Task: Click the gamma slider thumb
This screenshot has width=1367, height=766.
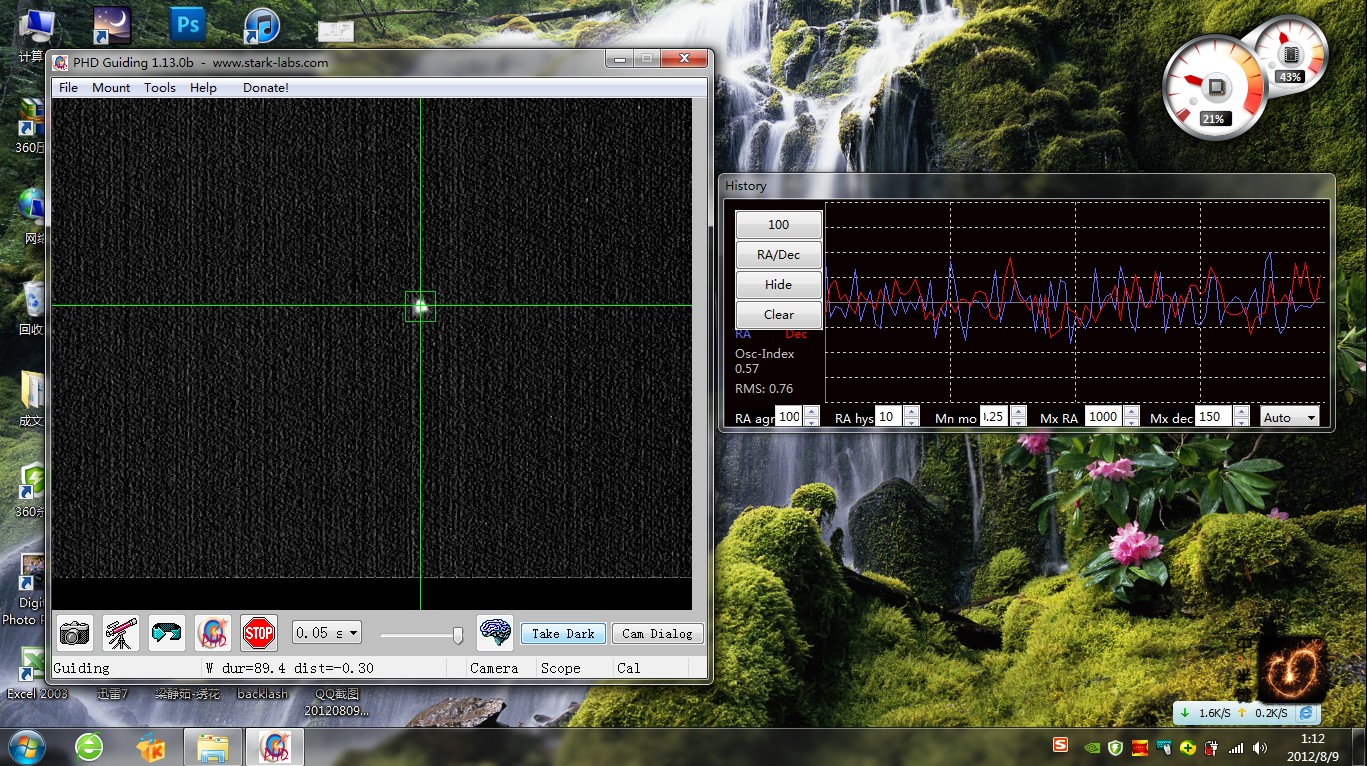Action: point(458,635)
